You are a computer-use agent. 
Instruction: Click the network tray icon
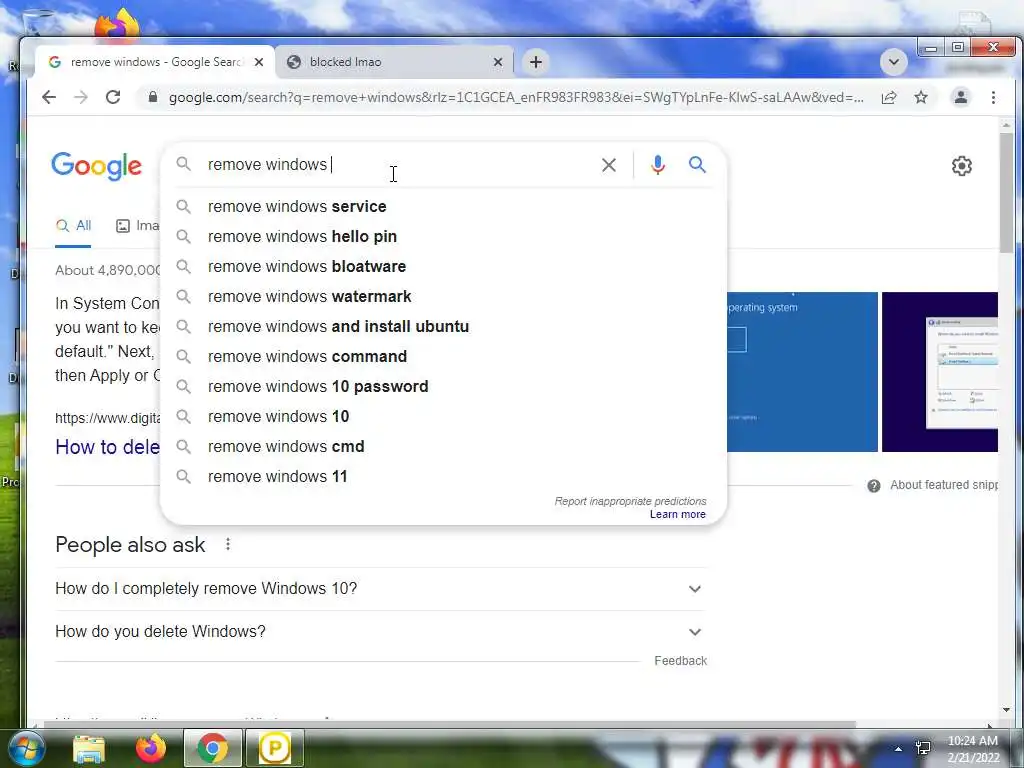coord(923,748)
